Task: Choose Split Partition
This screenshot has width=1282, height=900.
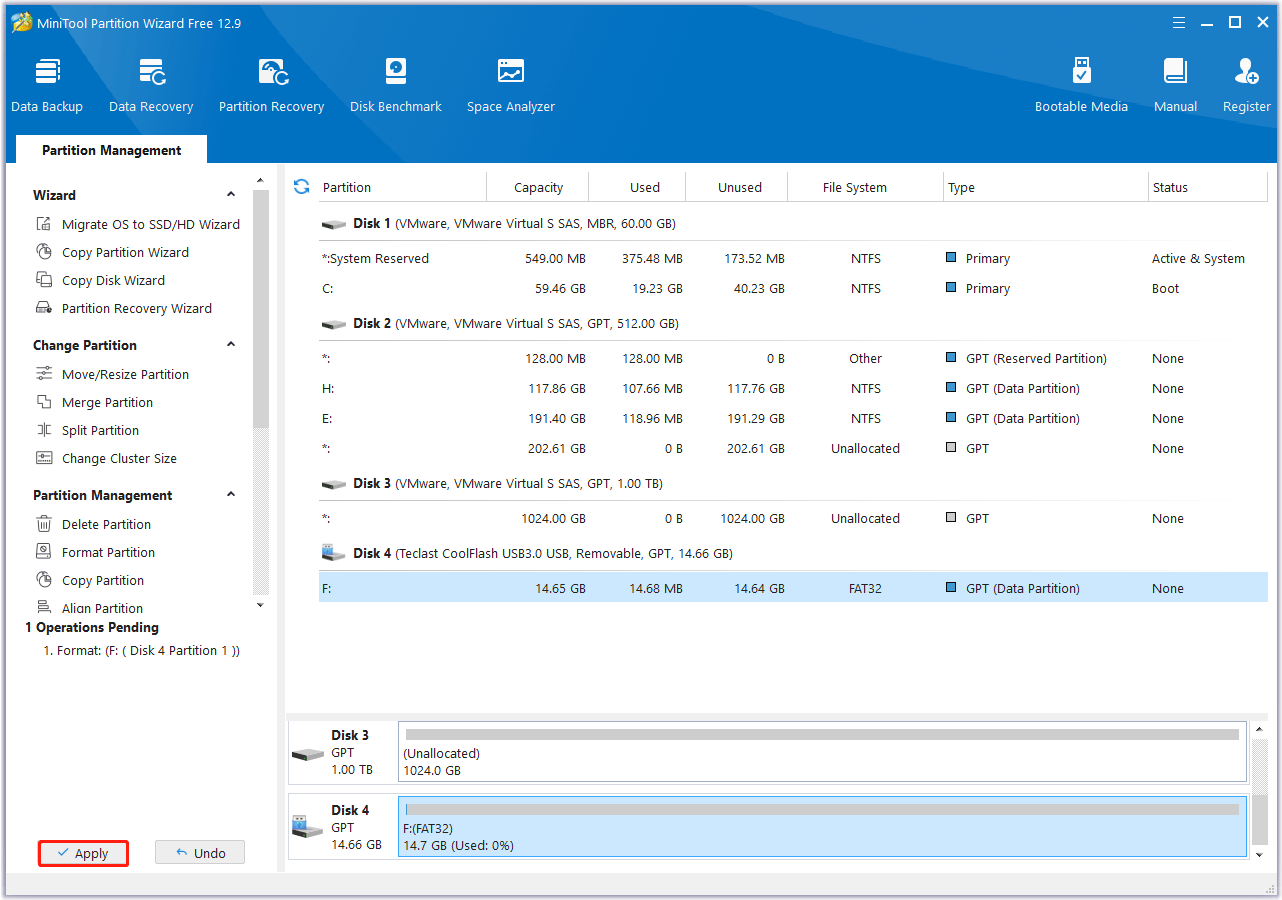Action: 87,430
